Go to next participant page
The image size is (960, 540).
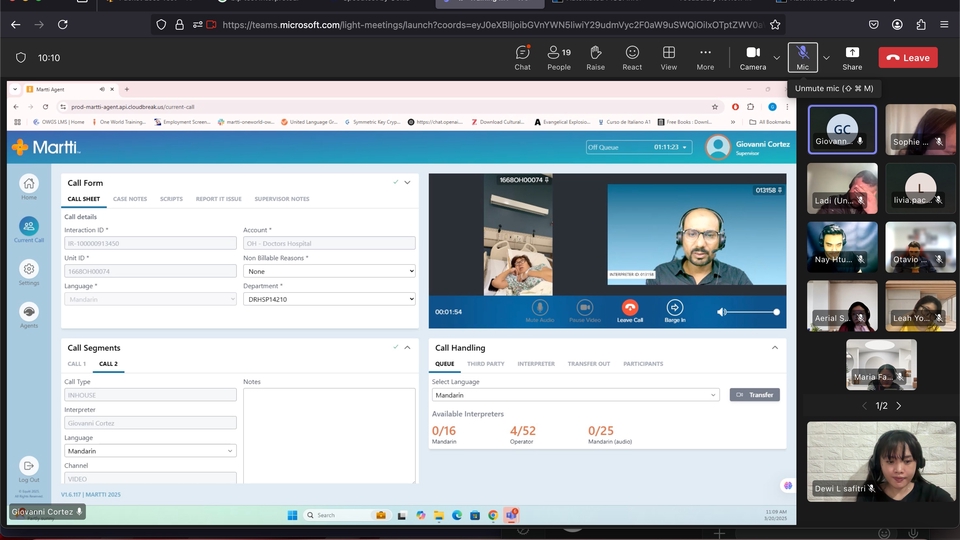pyautogui.click(x=899, y=406)
